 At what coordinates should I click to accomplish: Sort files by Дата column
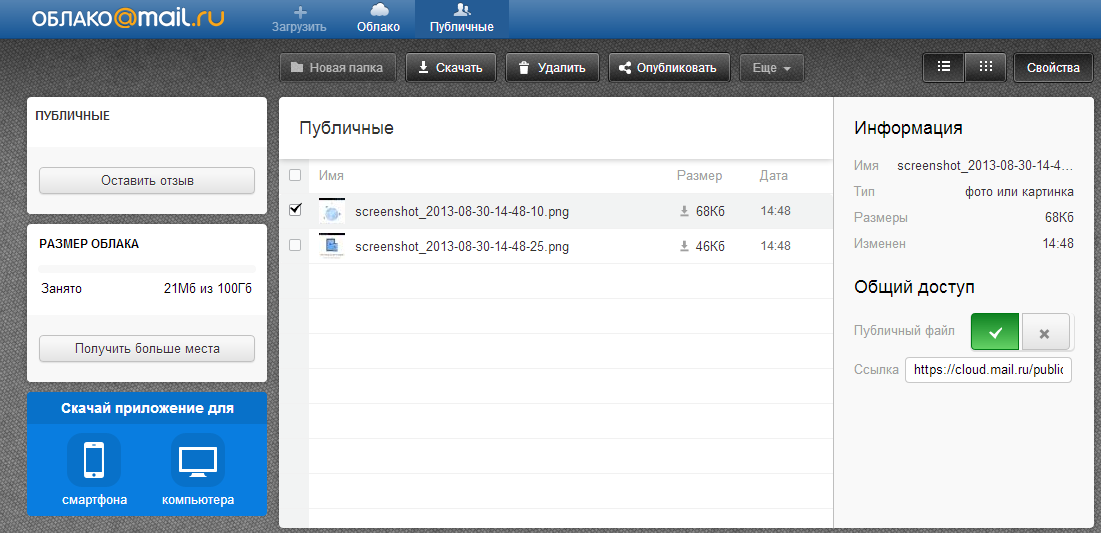pos(773,176)
